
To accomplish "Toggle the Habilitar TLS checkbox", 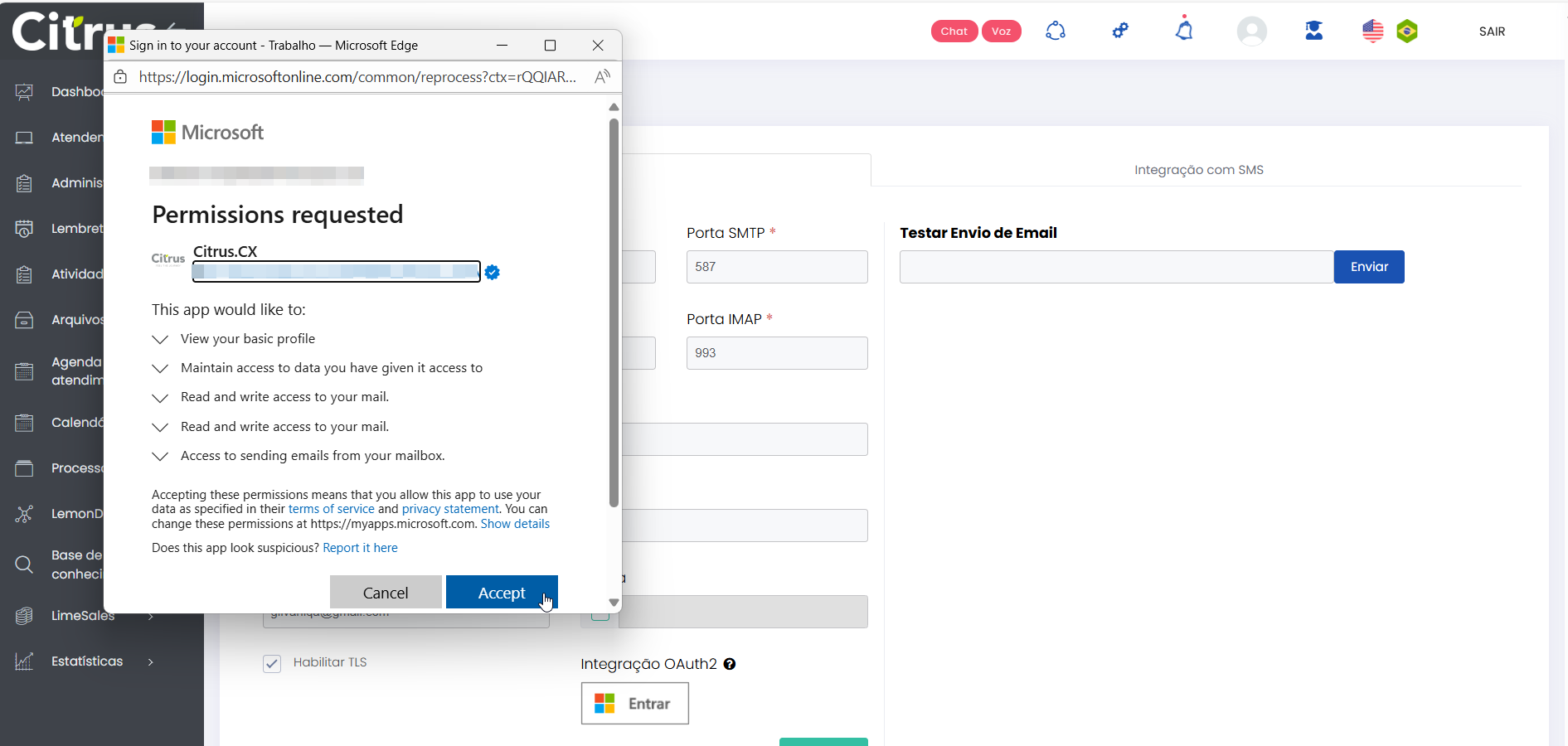I will click(272, 663).
